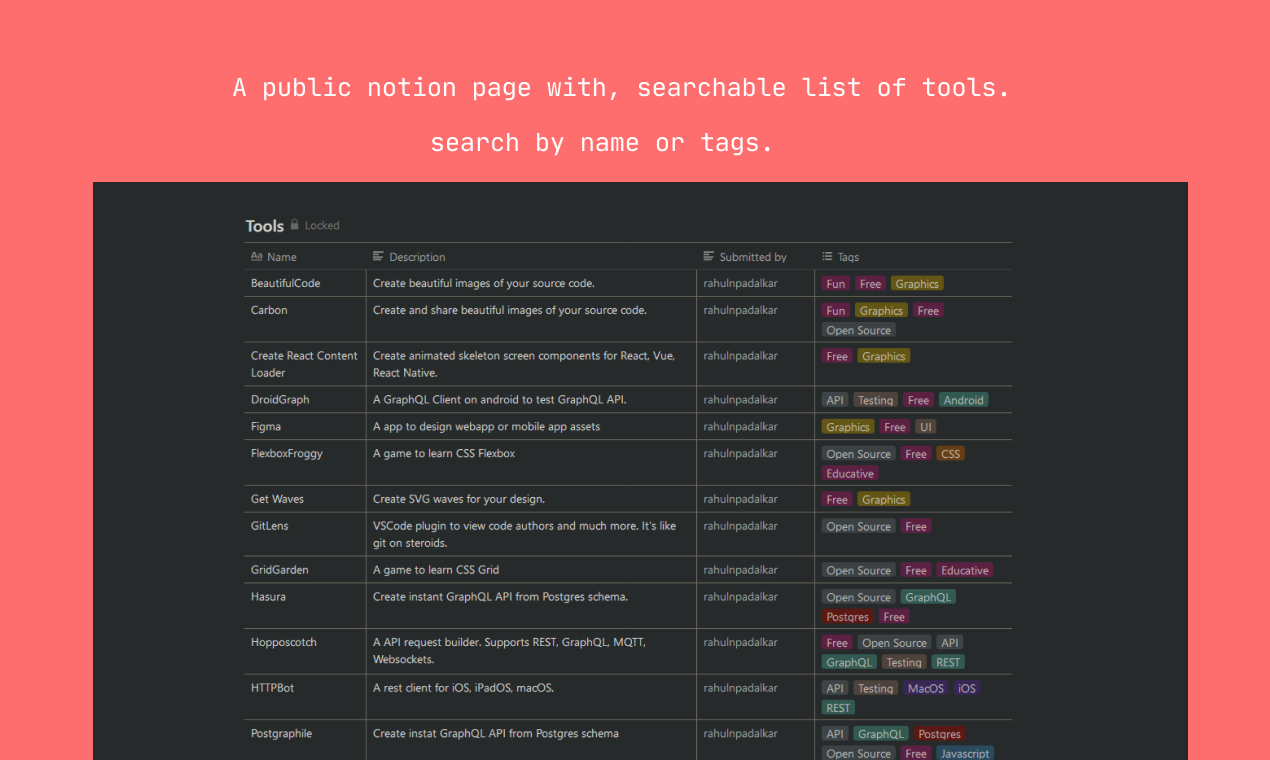This screenshot has width=1270, height=760.
Task: Open the Figma tool page
Action: coord(266,426)
